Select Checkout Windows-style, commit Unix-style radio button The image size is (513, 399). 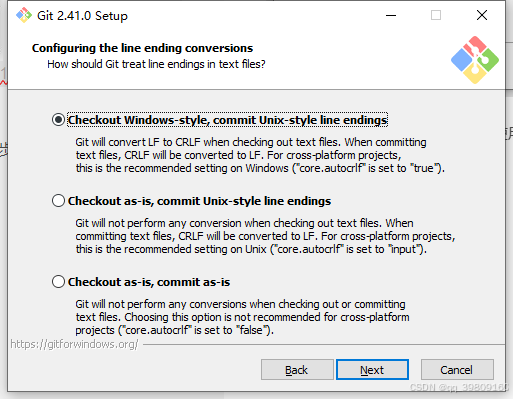pyautogui.click(x=58, y=120)
